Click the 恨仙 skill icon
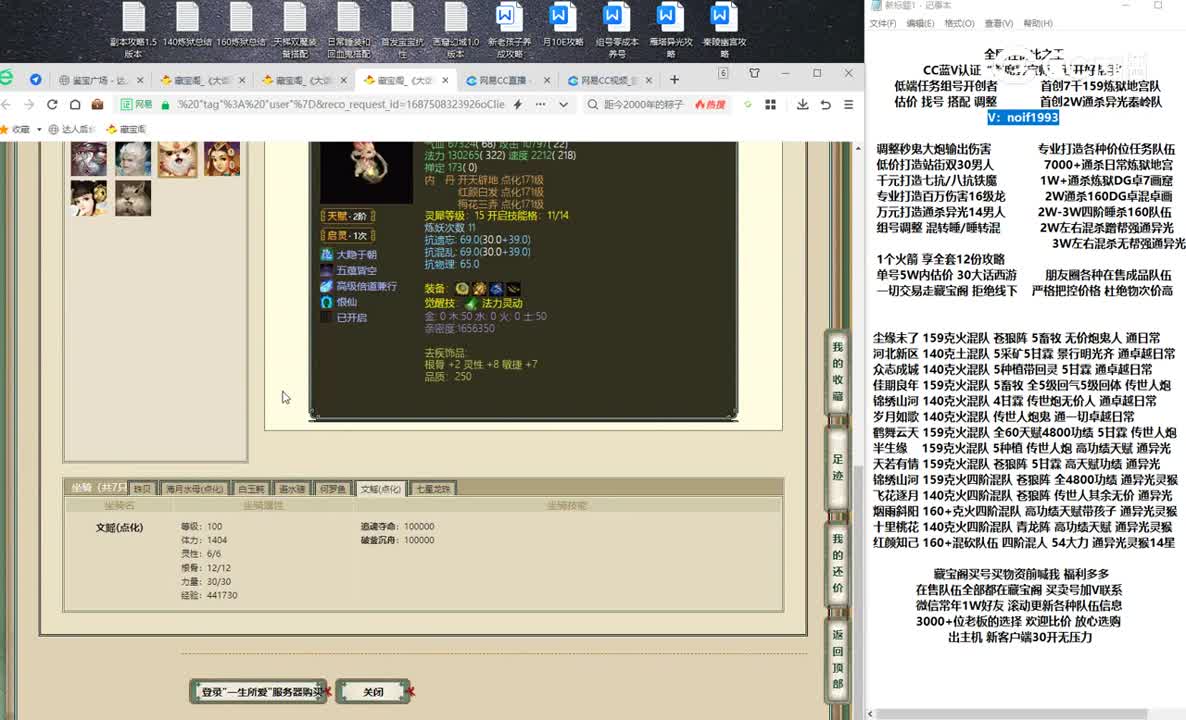The width and height of the screenshot is (1186, 720). [326, 302]
